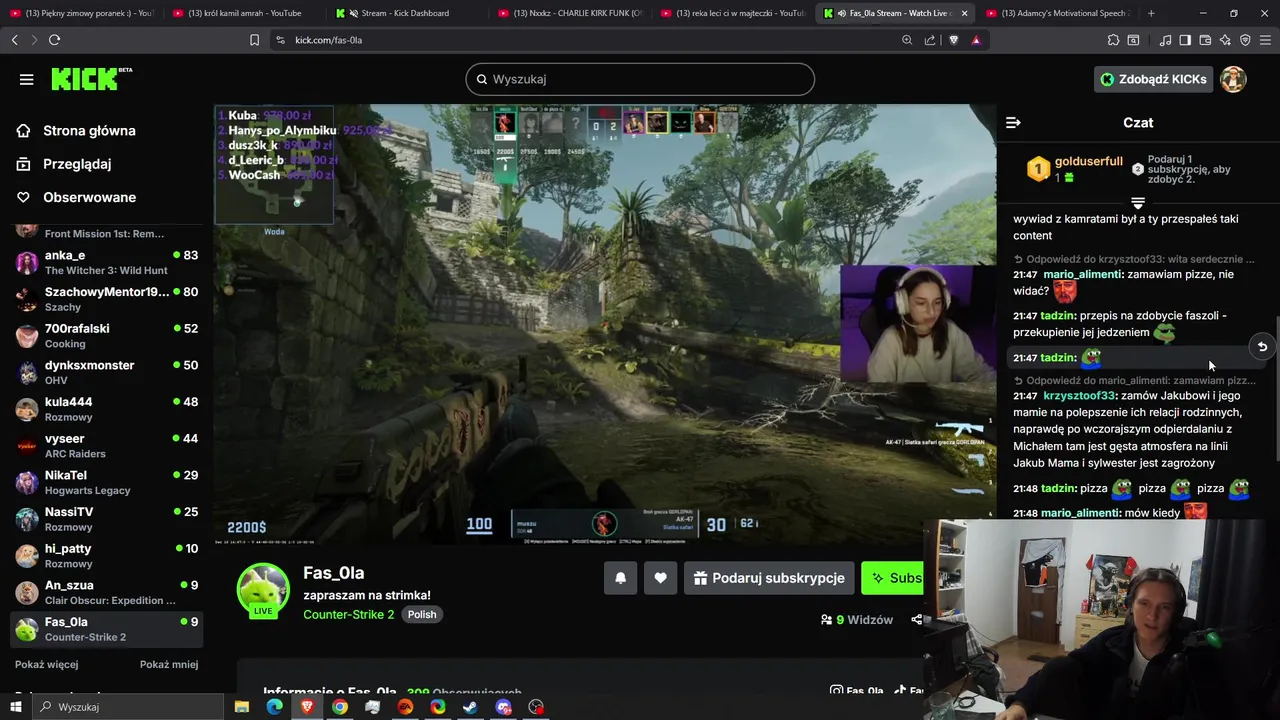
Task: Click Pokaż mniej
Action: coord(169,664)
